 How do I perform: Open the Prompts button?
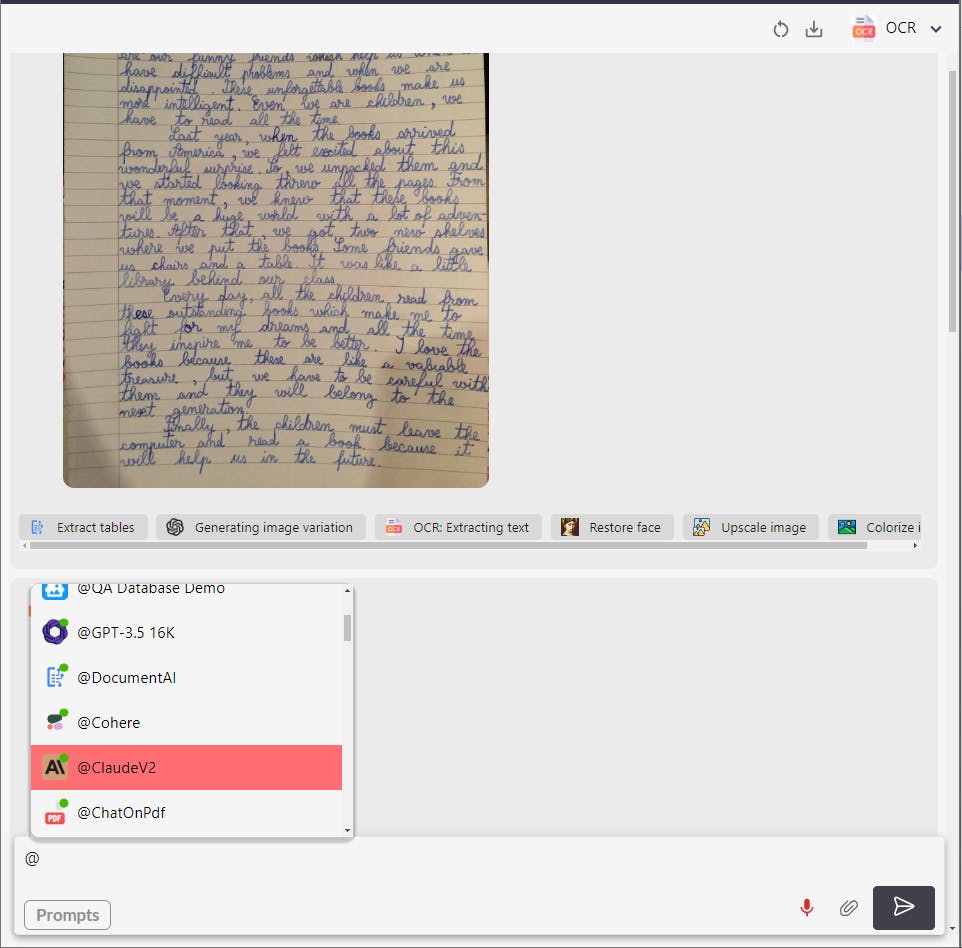tap(67, 915)
